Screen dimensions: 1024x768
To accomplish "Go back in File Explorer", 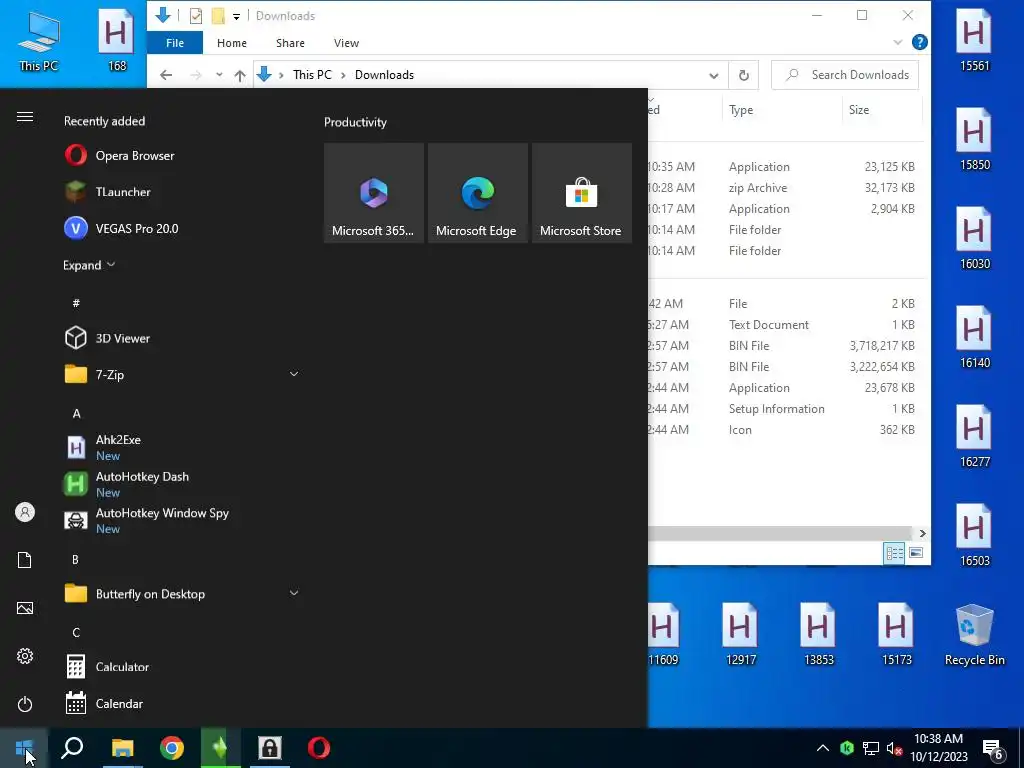I will point(166,75).
